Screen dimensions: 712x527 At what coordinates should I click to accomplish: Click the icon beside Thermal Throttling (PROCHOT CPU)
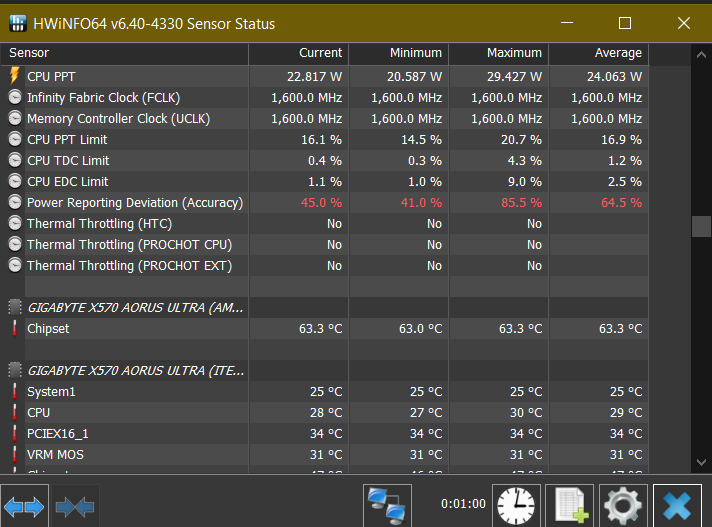[x=15, y=245]
